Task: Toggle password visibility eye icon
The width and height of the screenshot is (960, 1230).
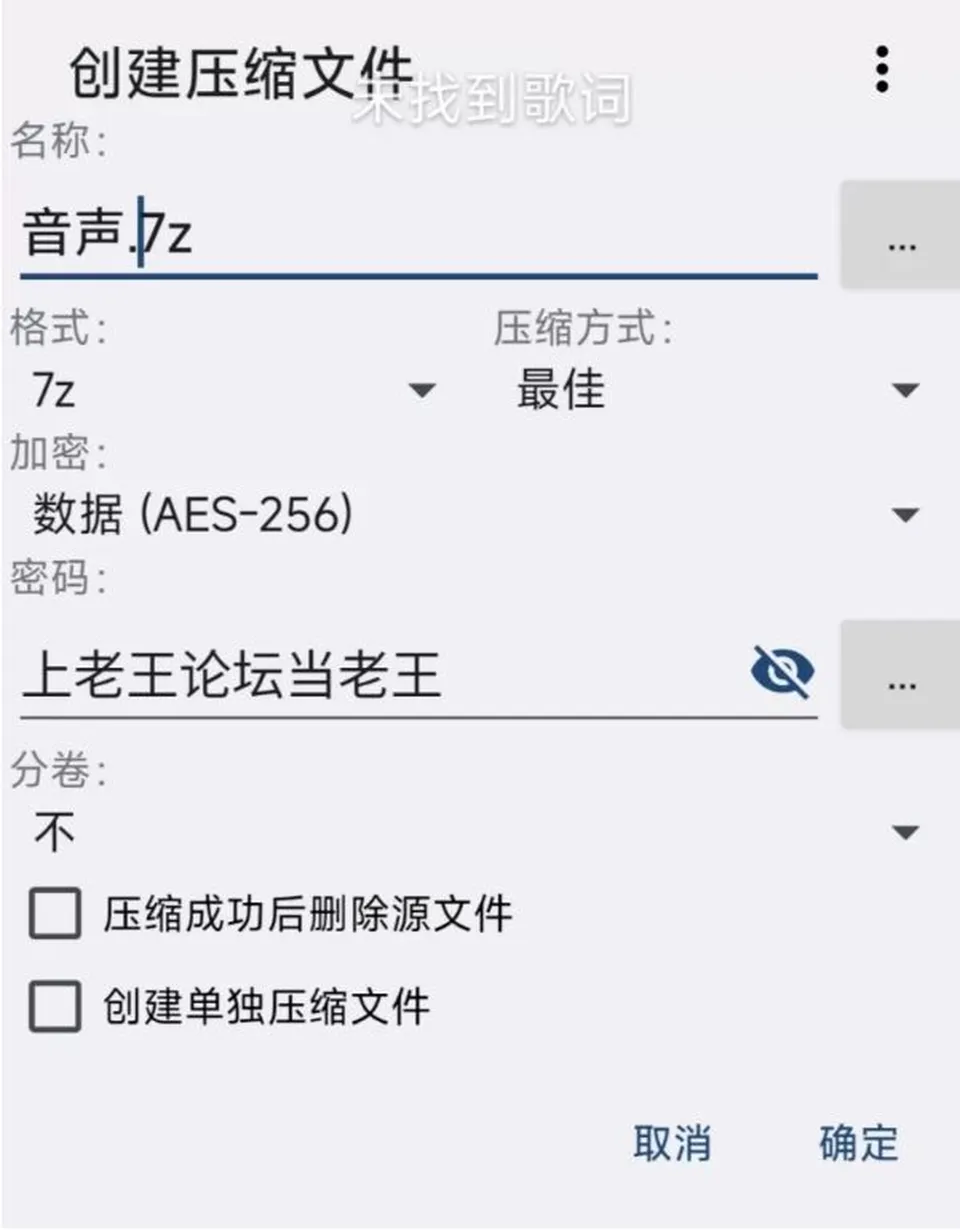Action: pyautogui.click(x=782, y=671)
